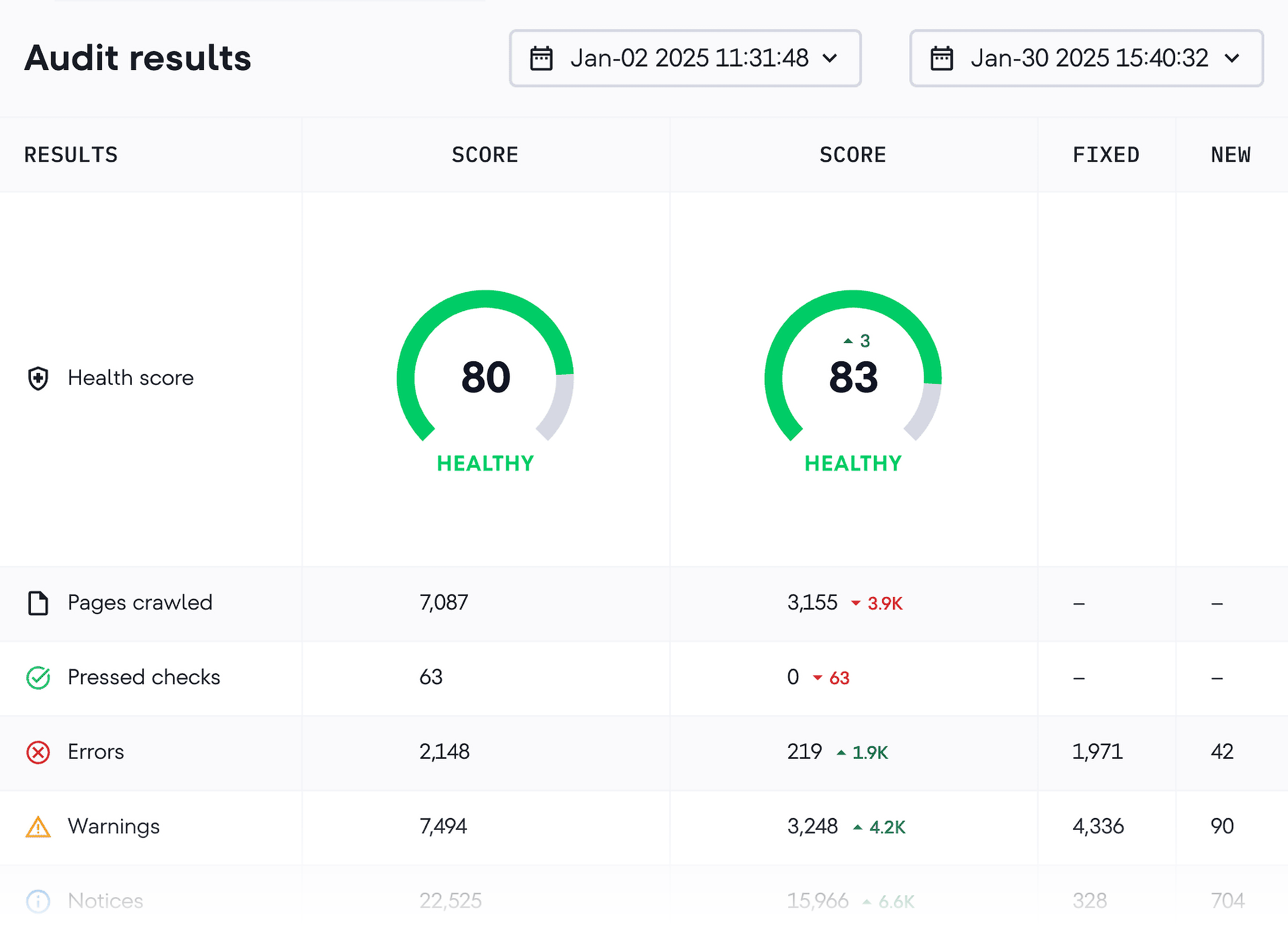Select the Notices row label
1288x939 pixels.
tap(105, 901)
